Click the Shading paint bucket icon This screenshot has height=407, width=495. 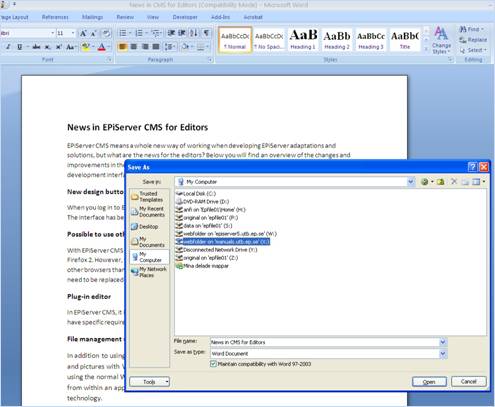click(x=185, y=47)
